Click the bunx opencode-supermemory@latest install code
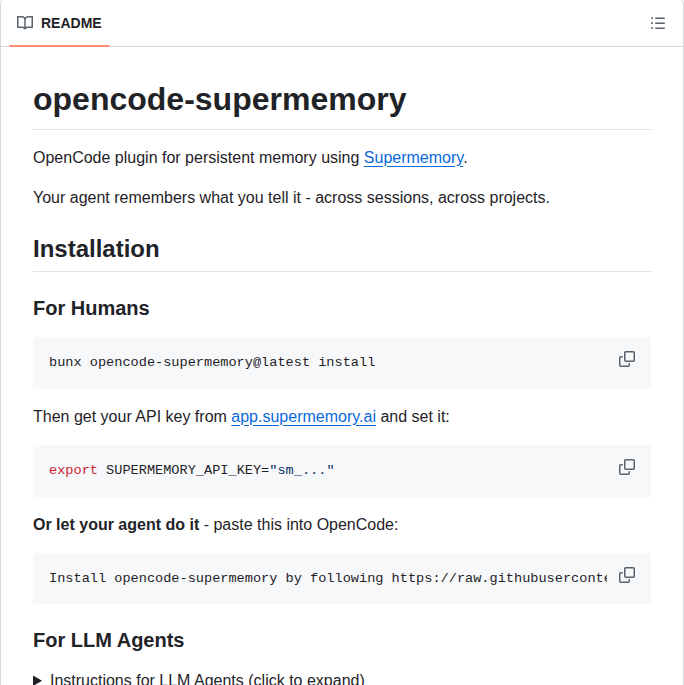 click(x=212, y=362)
